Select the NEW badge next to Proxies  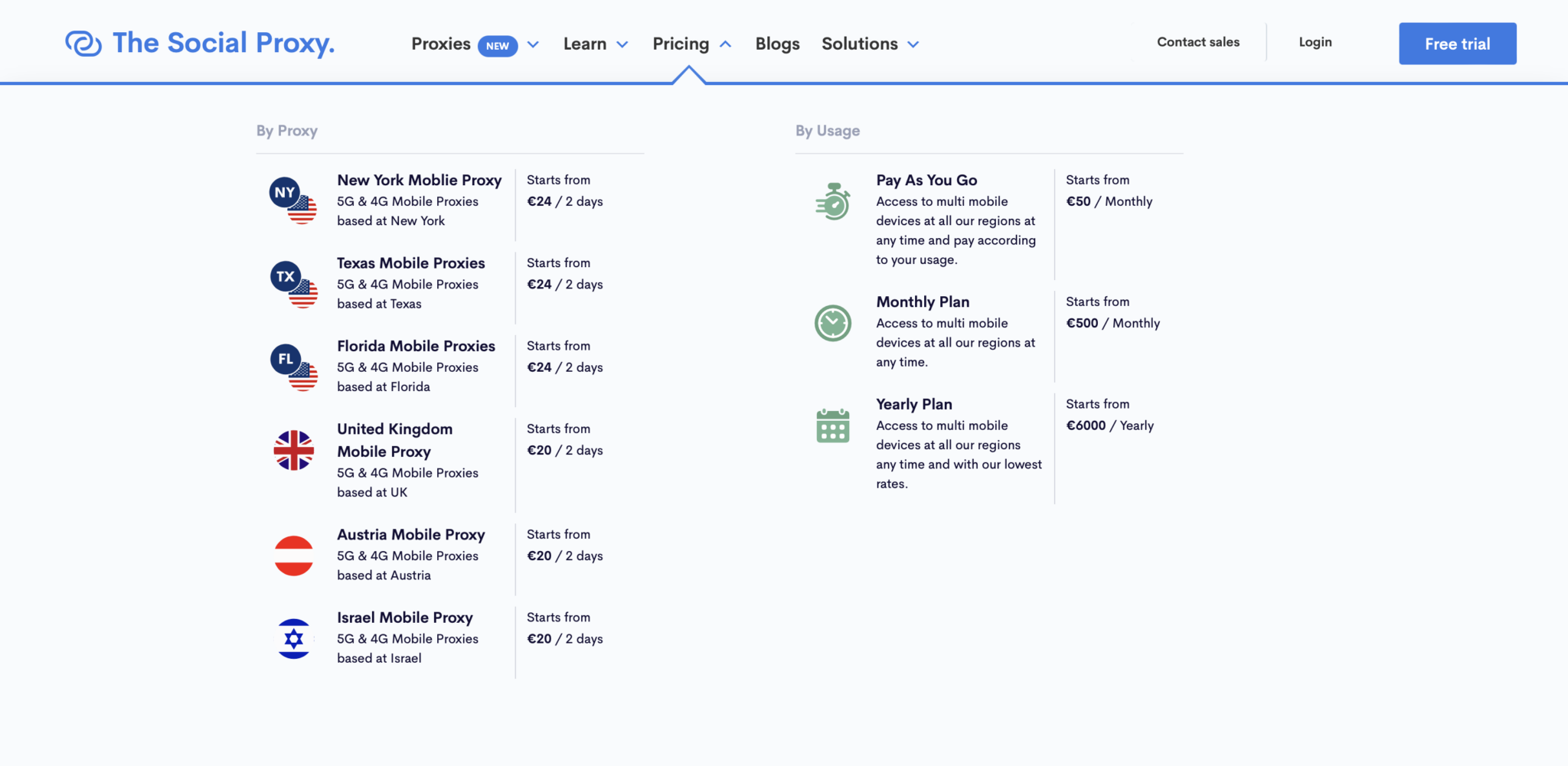(497, 46)
